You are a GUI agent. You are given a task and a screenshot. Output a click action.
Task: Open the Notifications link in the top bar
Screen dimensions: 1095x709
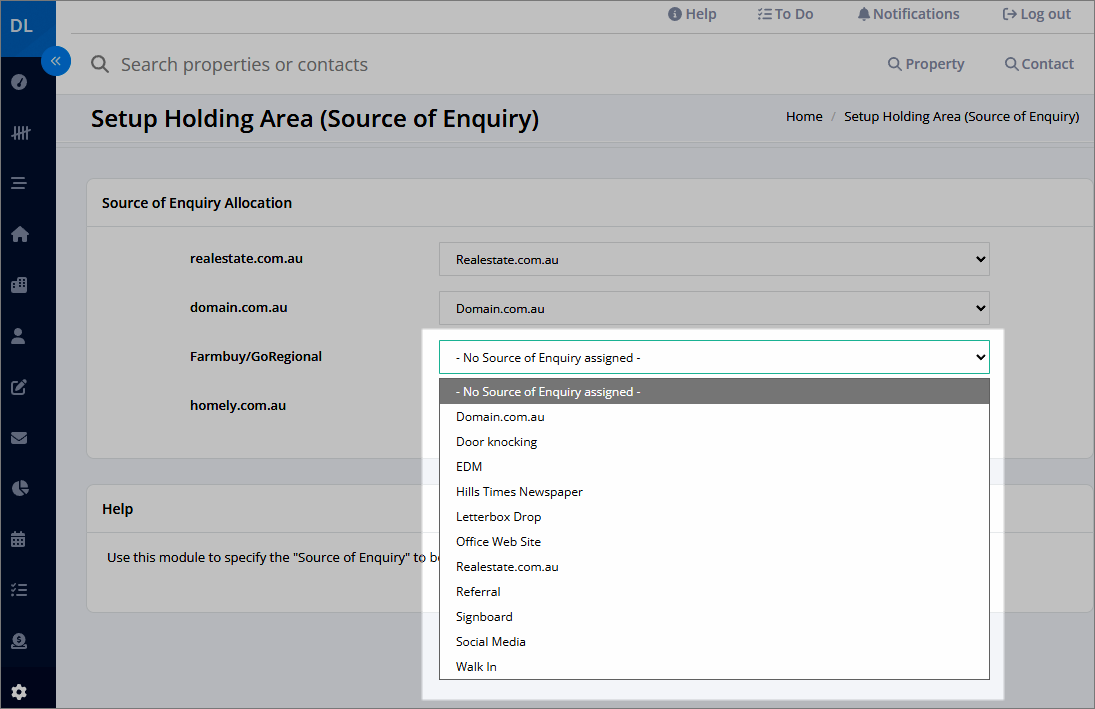click(909, 14)
